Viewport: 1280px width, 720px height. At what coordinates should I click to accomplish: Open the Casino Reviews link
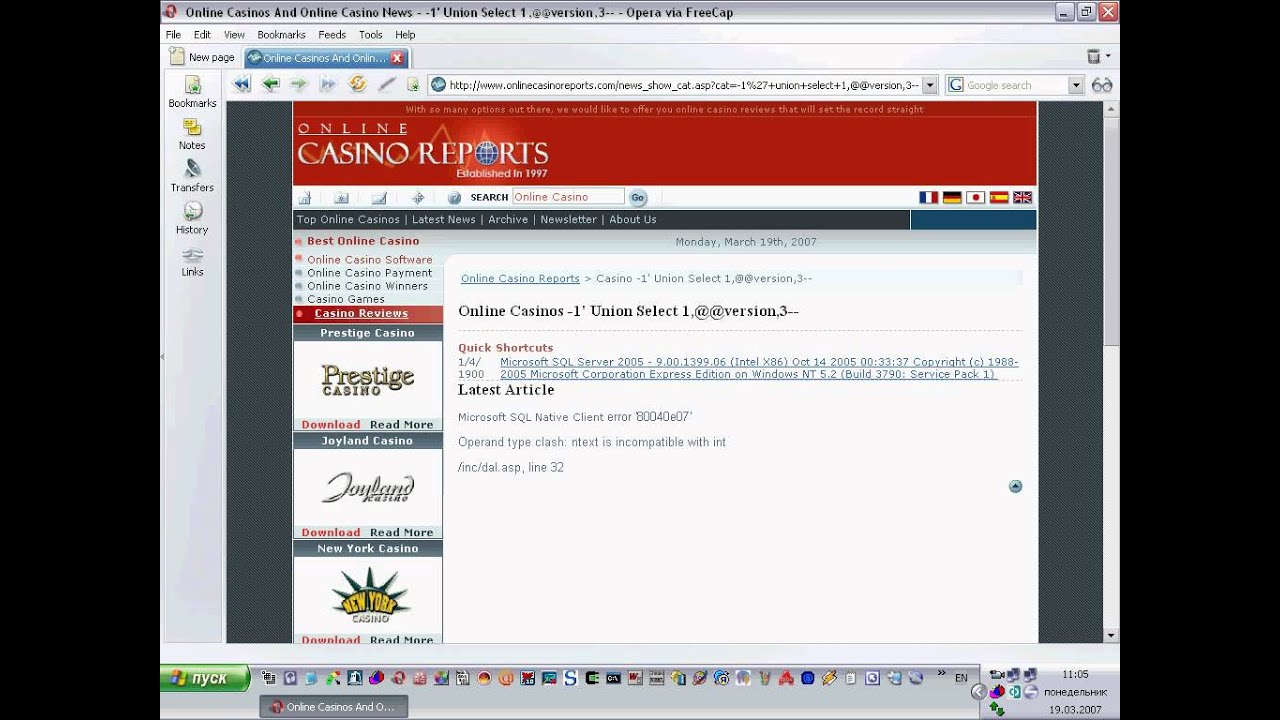click(x=361, y=313)
